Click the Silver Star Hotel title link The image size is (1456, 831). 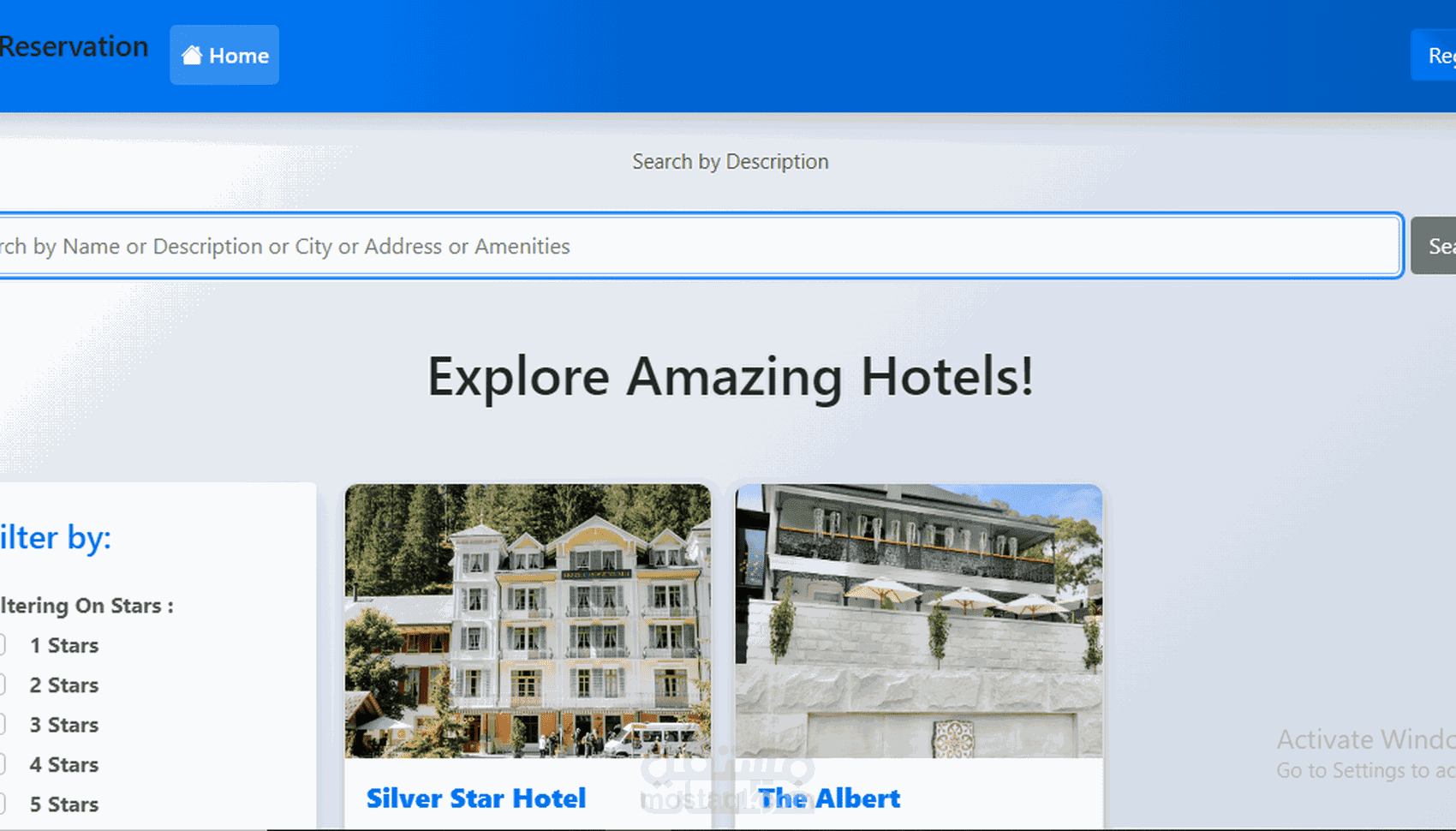(x=476, y=798)
